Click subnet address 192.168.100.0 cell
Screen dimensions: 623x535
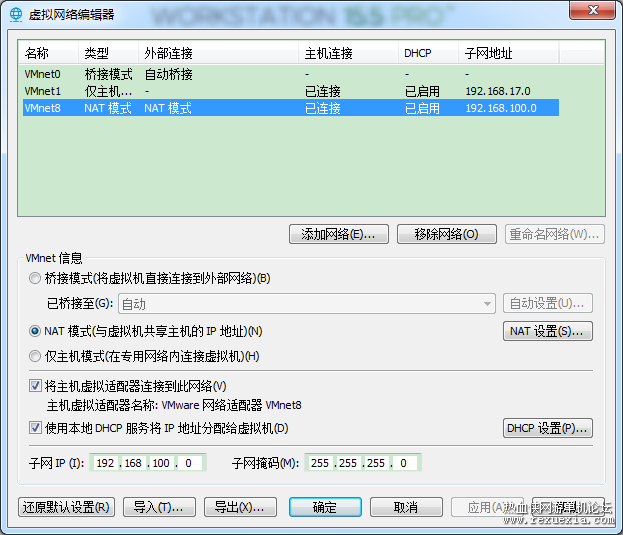coord(501,108)
